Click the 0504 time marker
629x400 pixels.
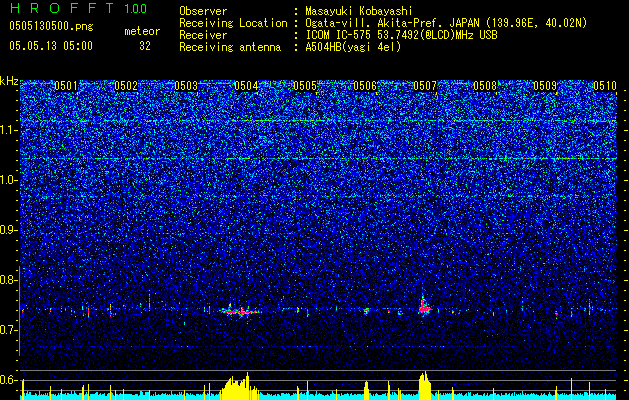(246, 86)
